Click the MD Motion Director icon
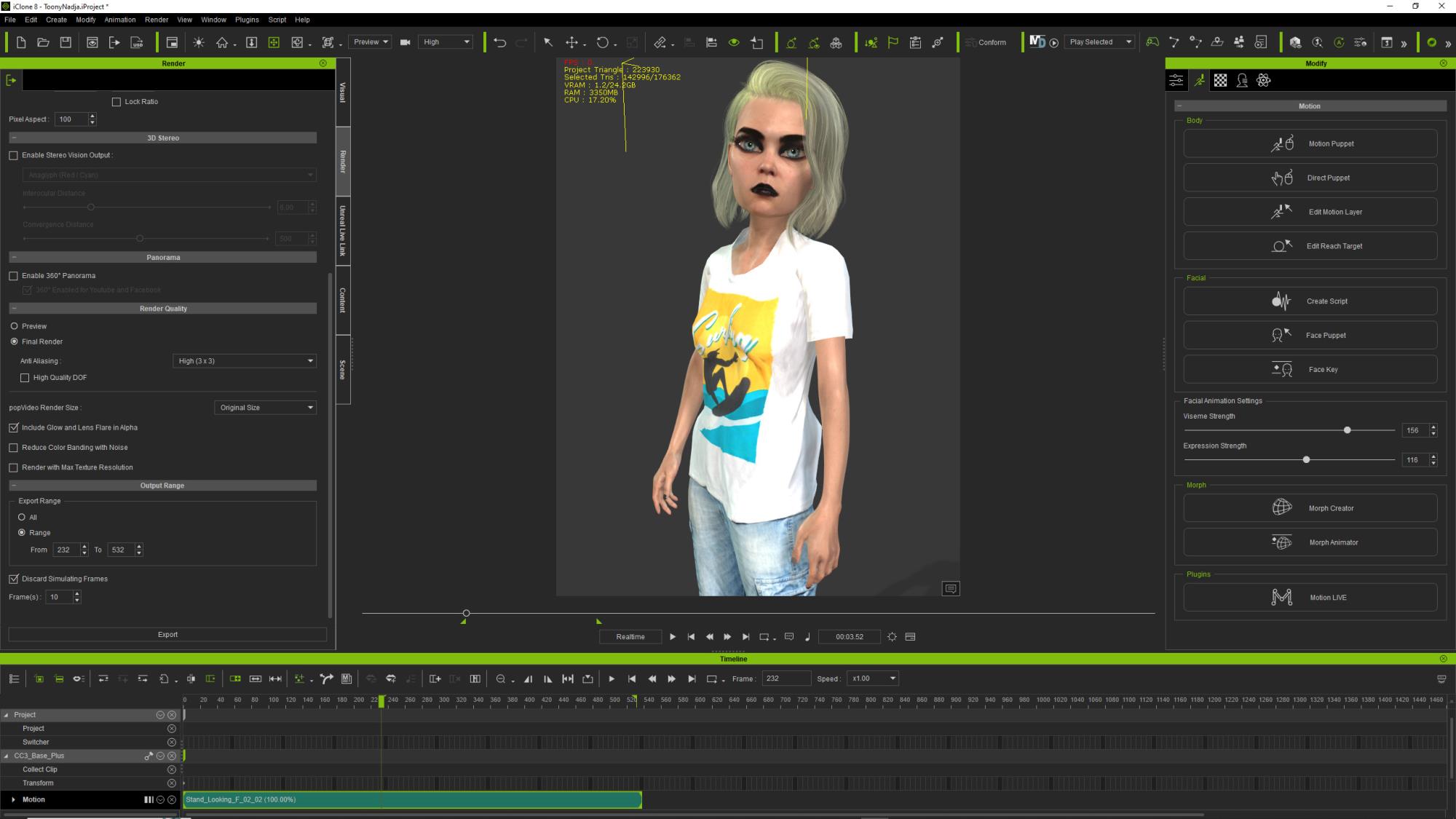Viewport: 1456px width, 819px height. coord(1037,41)
